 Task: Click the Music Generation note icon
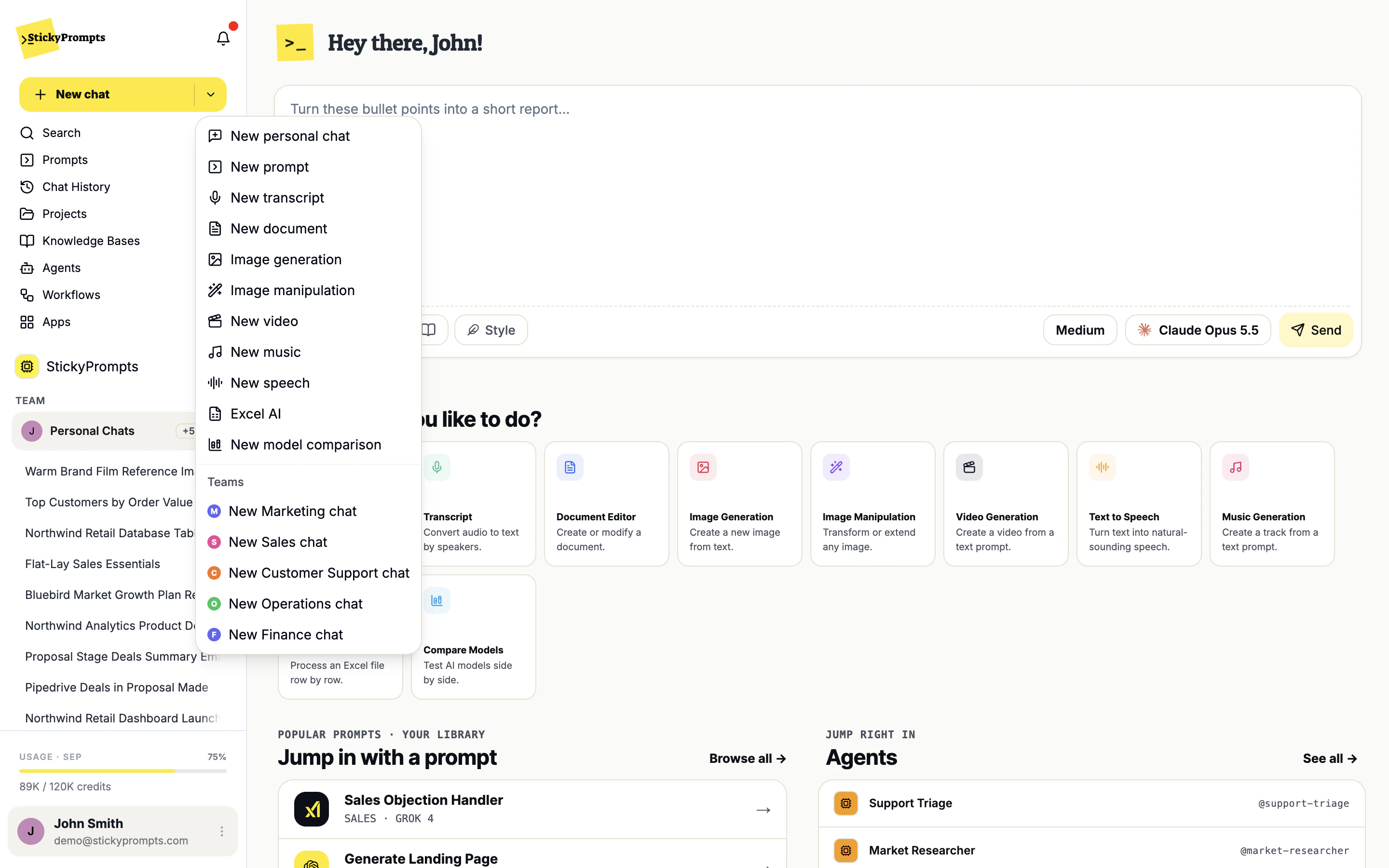click(1235, 467)
